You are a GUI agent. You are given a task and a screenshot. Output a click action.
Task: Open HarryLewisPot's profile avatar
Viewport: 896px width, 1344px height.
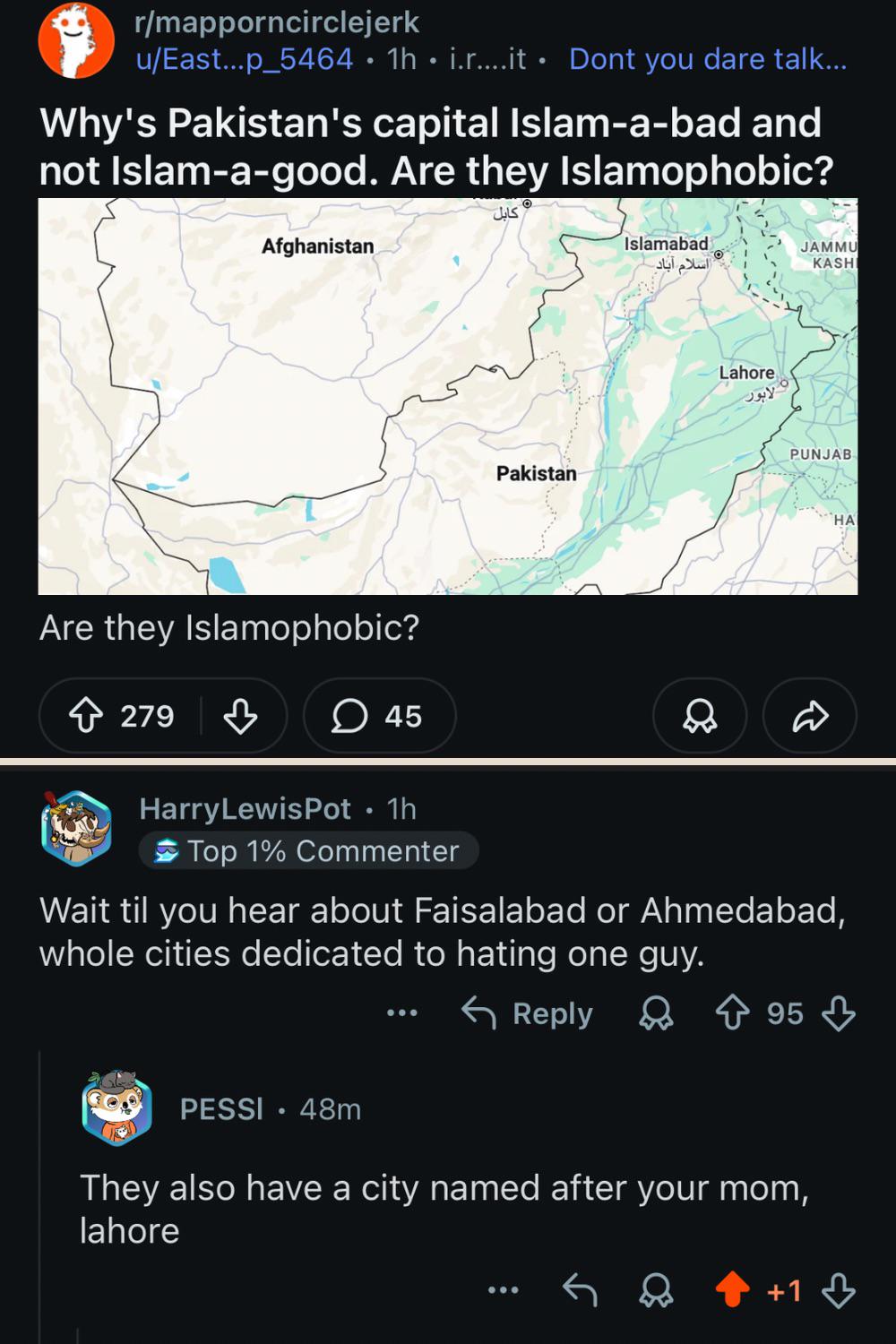point(75,830)
